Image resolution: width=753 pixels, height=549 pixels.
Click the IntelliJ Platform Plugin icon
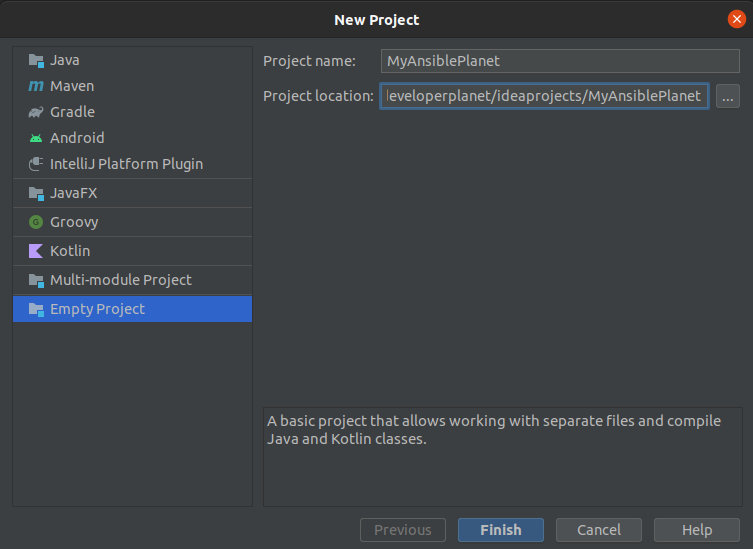pos(37,164)
